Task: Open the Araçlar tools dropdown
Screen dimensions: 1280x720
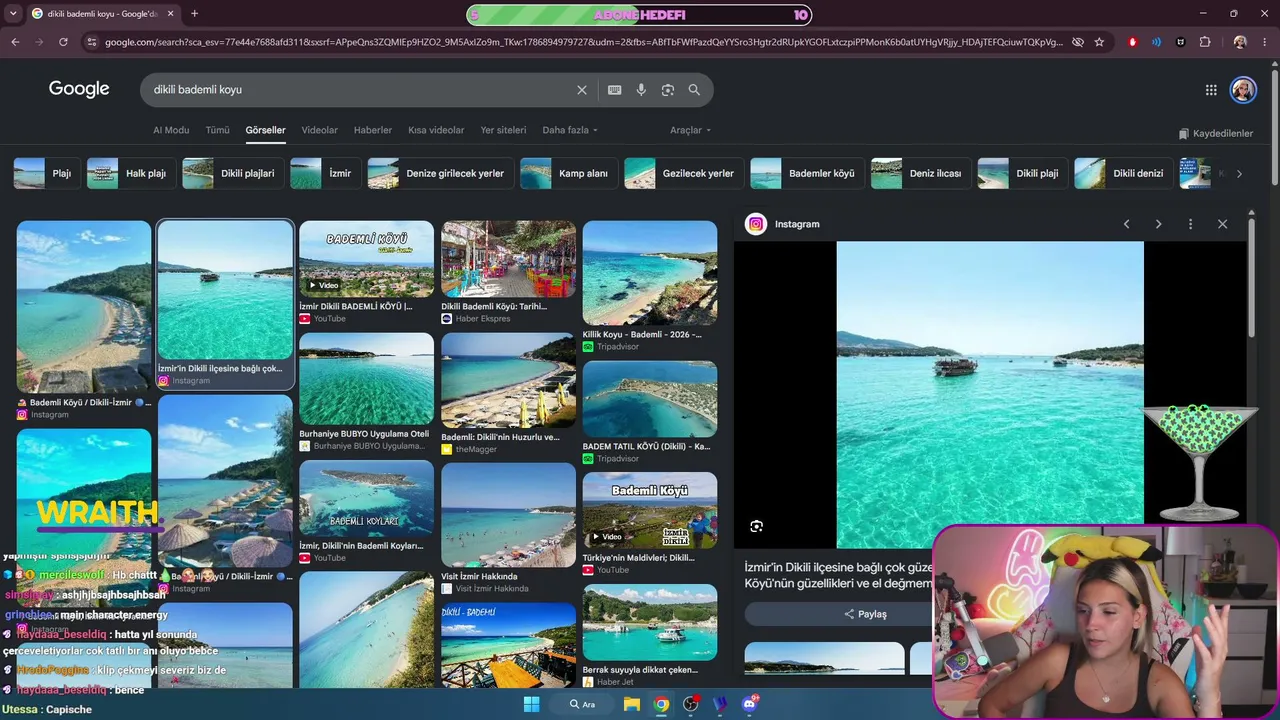Action: click(x=690, y=130)
